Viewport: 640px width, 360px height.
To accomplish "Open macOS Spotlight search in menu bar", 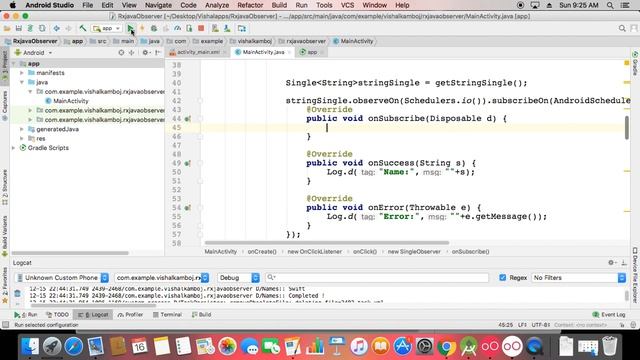I will 610,5.
